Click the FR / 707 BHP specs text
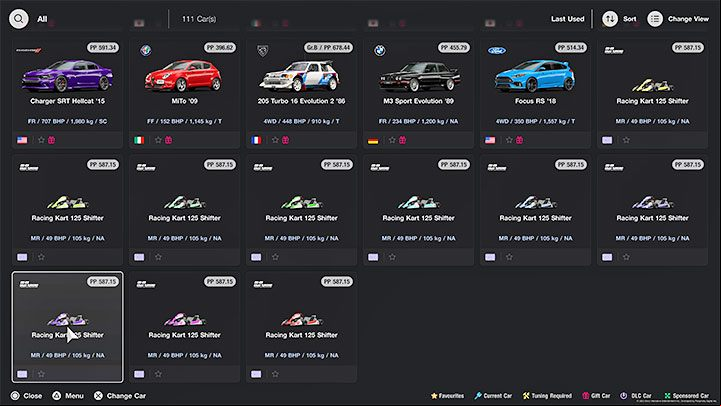The image size is (721, 406). tap(67, 121)
